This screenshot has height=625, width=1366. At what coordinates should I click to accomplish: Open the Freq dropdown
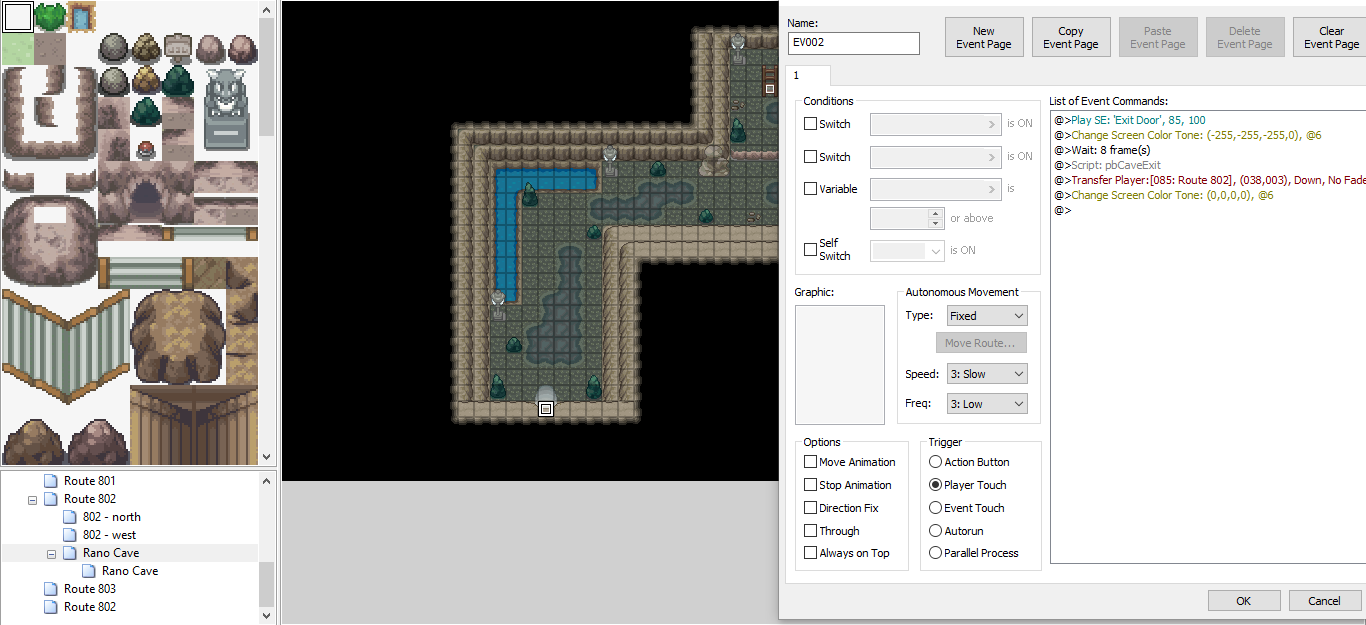coord(987,404)
